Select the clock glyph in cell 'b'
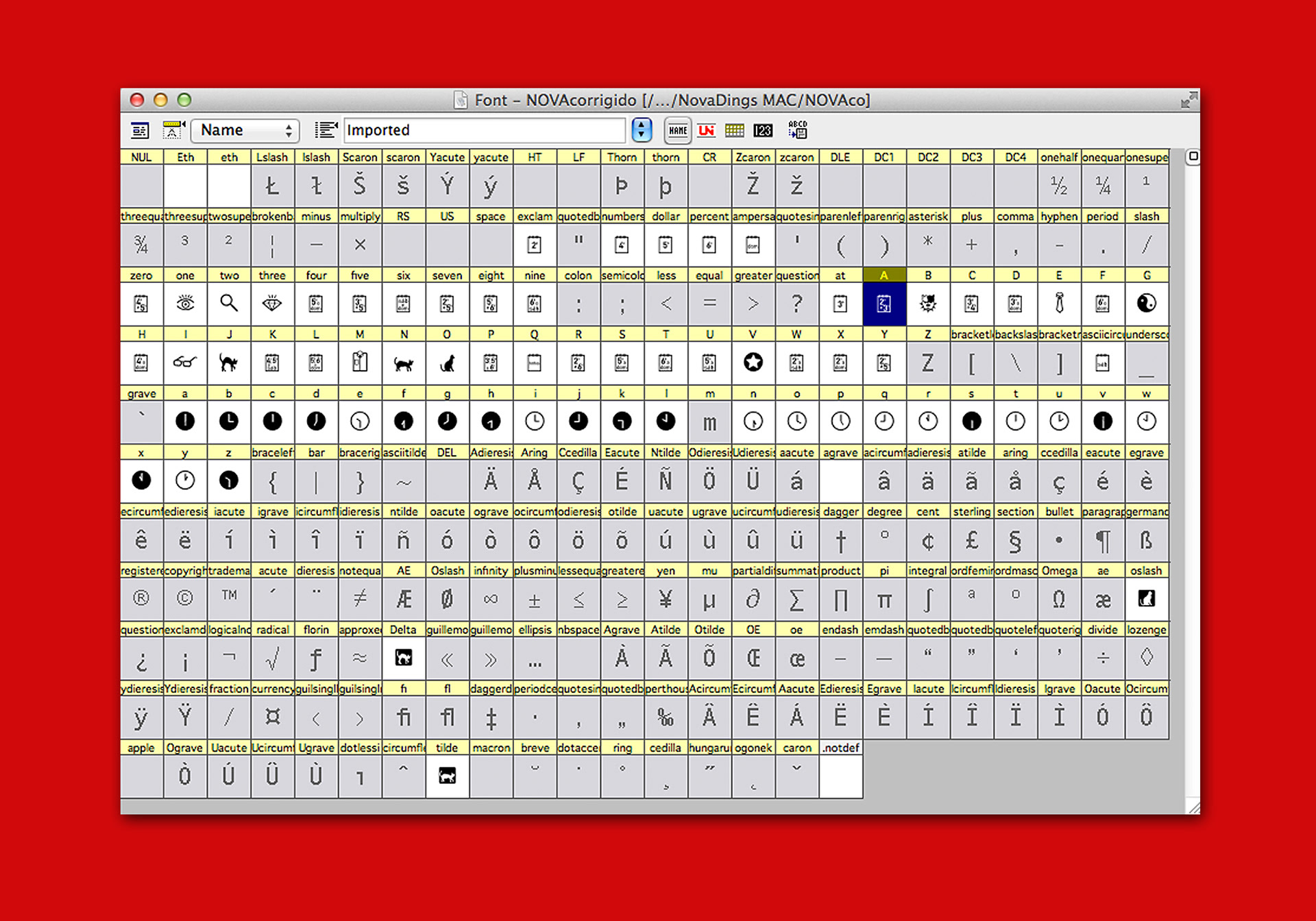This screenshot has height=921, width=1316. coord(229,421)
